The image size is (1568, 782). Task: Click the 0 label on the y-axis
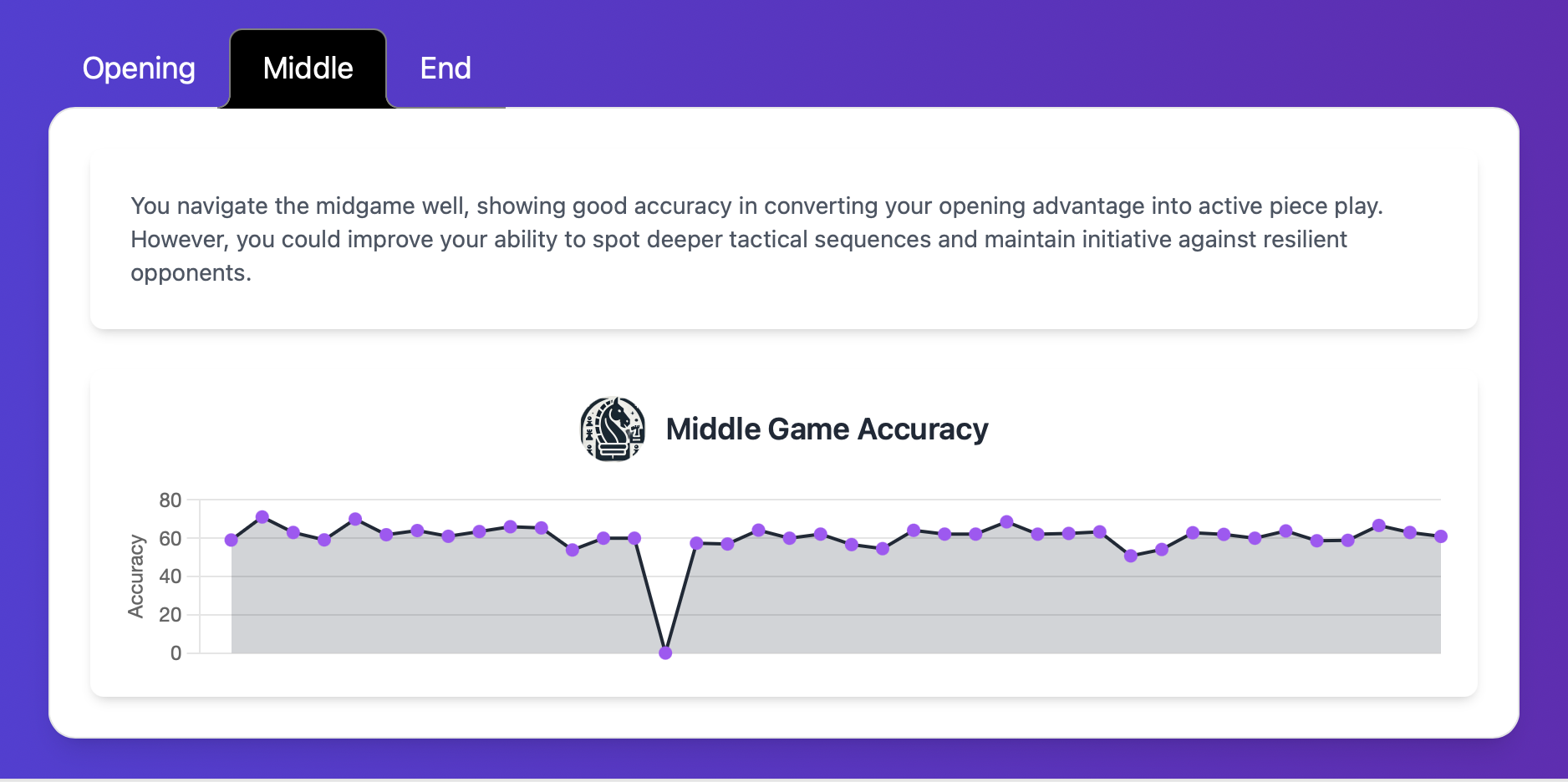[x=176, y=653]
